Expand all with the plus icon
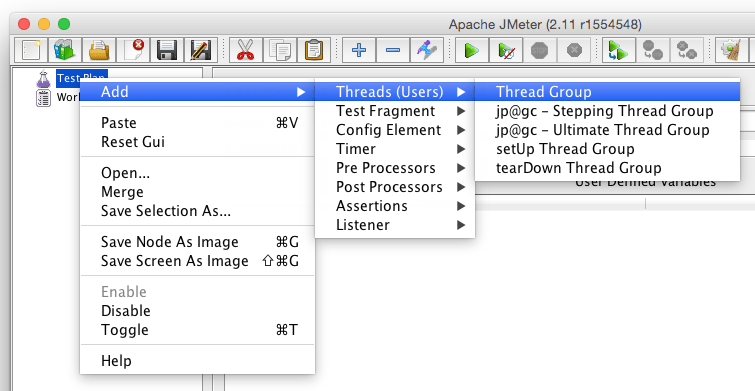This screenshot has width=755, height=391. [x=359, y=50]
